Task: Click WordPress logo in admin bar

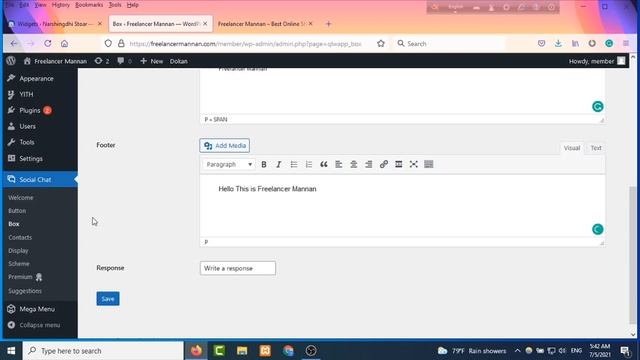Action: point(11,61)
